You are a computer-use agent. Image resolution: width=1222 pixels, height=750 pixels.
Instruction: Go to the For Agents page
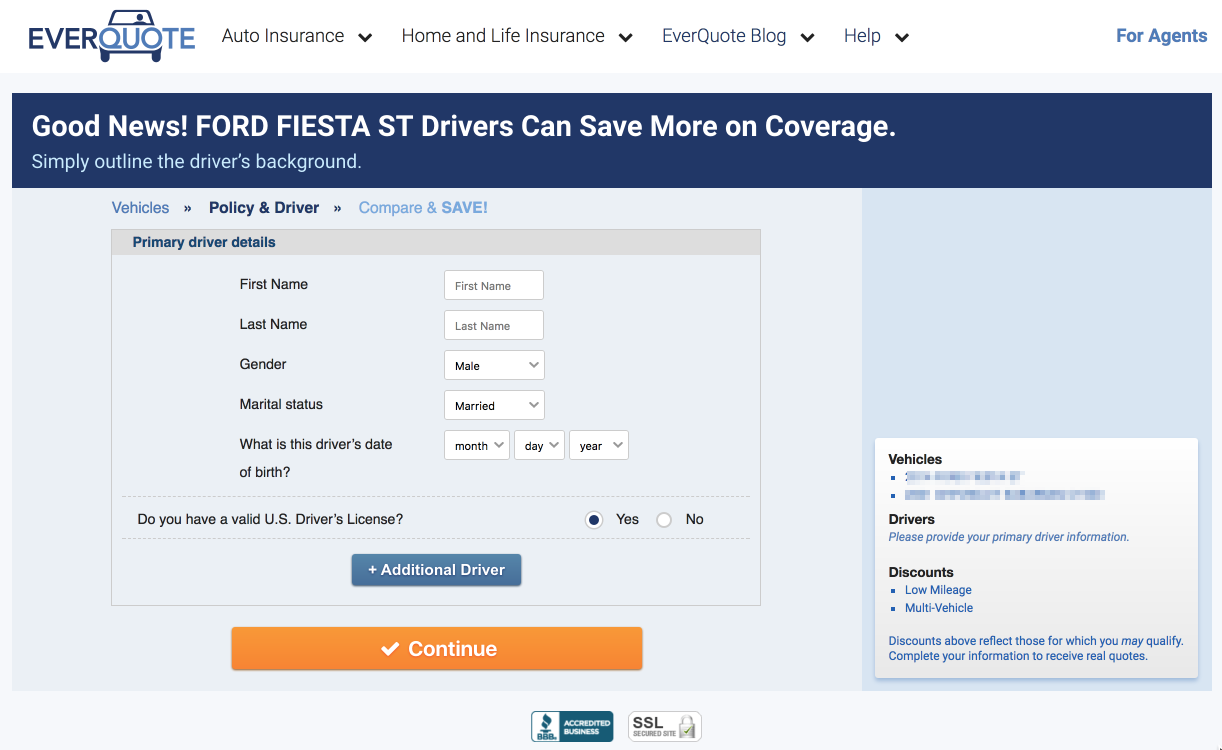pyautogui.click(x=1162, y=36)
